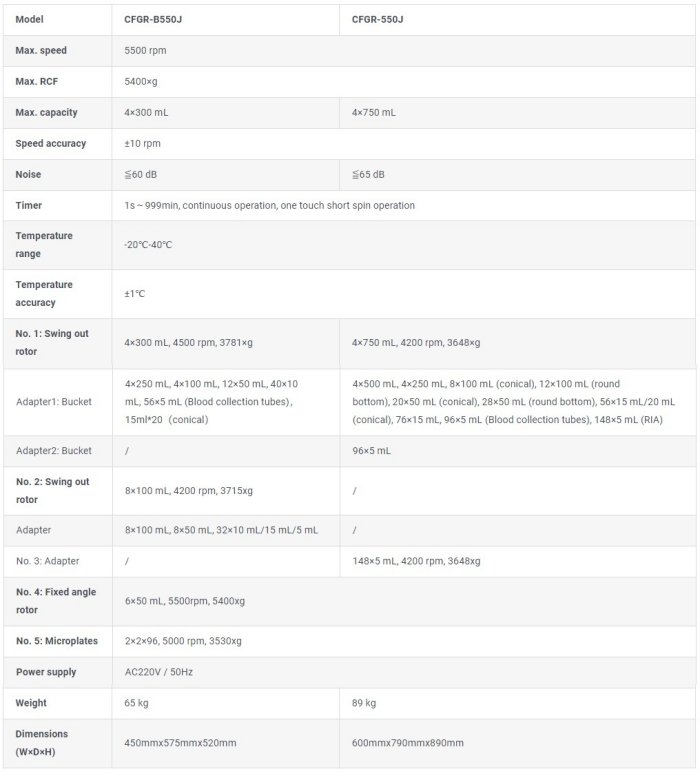The height and width of the screenshot is (778, 700).
Task: Click the ≦65 dB noise value
Action: click(x=368, y=174)
